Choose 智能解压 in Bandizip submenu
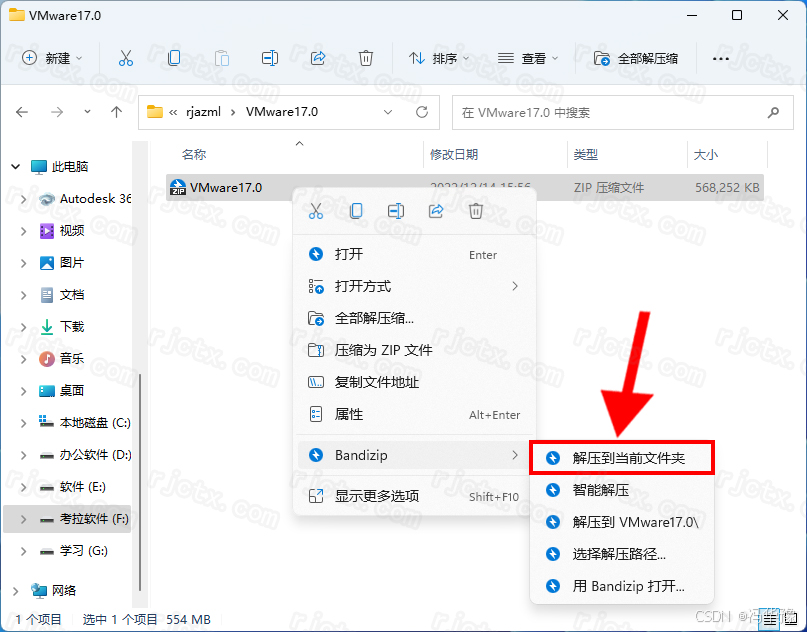This screenshot has height=632, width=807. pyautogui.click(x=622, y=490)
